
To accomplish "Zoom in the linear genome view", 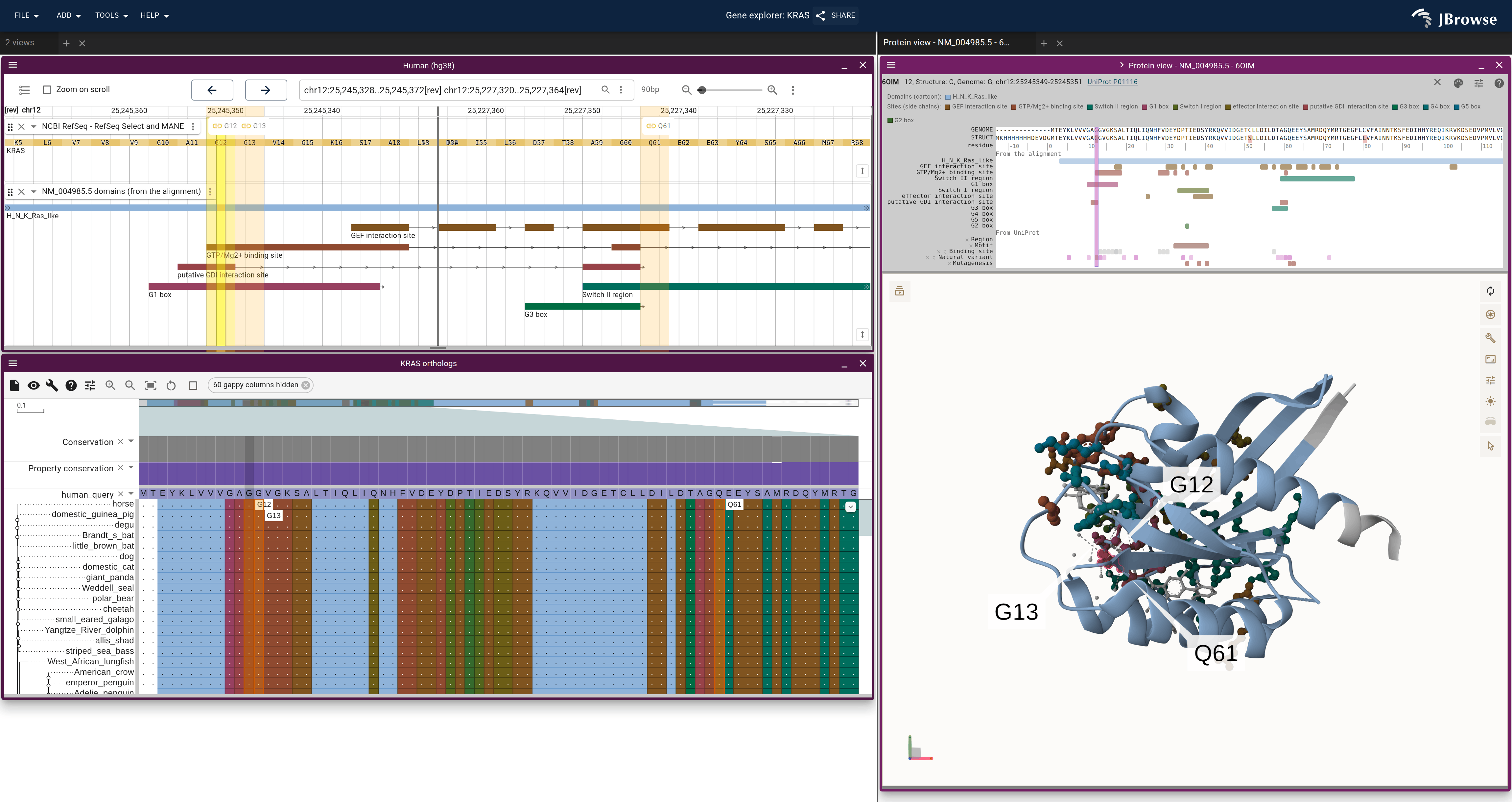I will (x=772, y=90).
